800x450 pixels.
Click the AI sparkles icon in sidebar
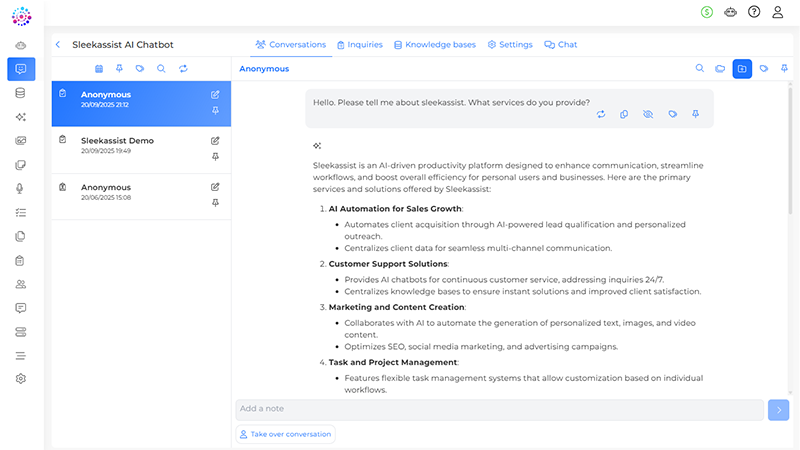[21, 117]
